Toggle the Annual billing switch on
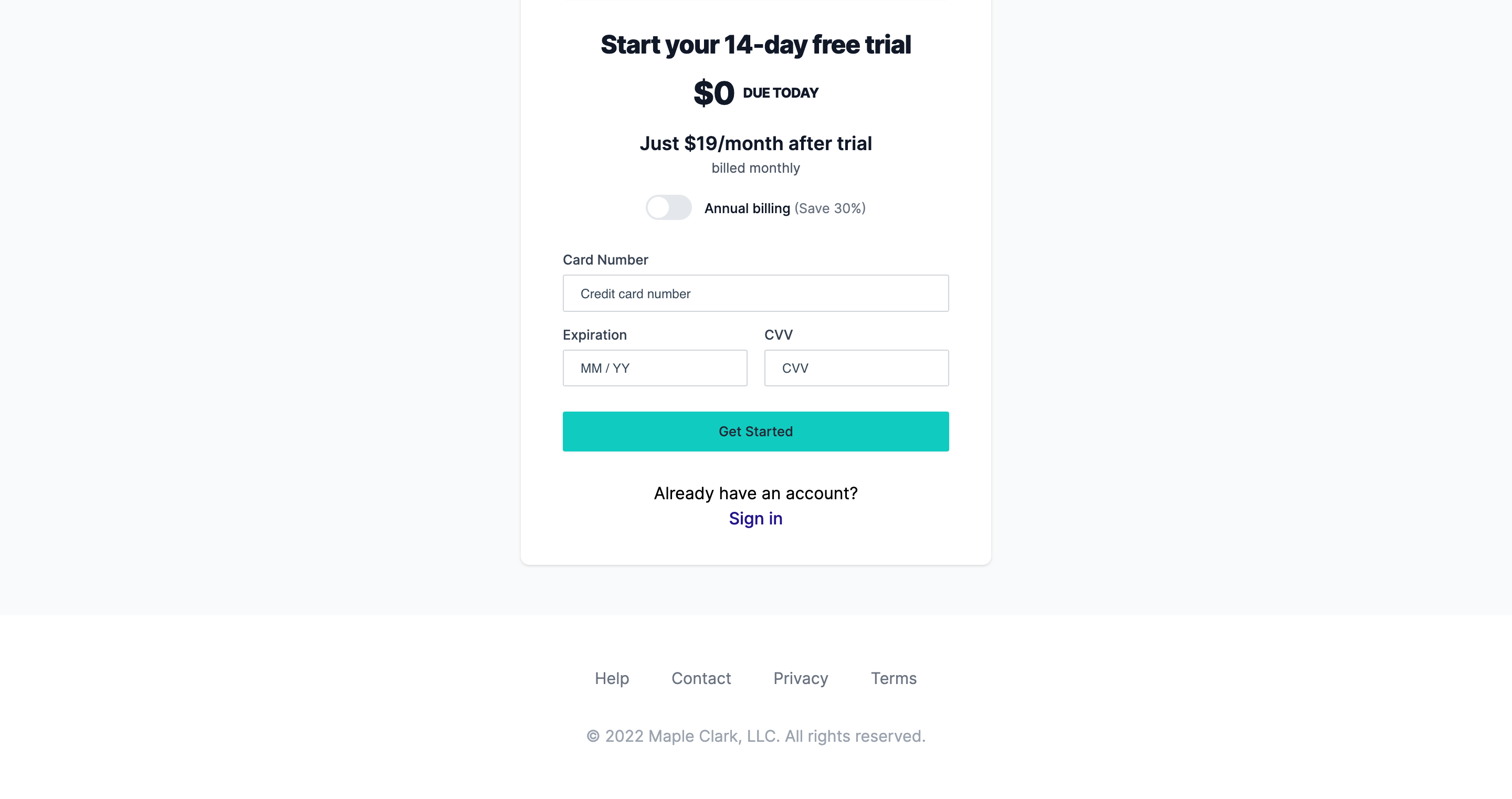 coord(668,207)
